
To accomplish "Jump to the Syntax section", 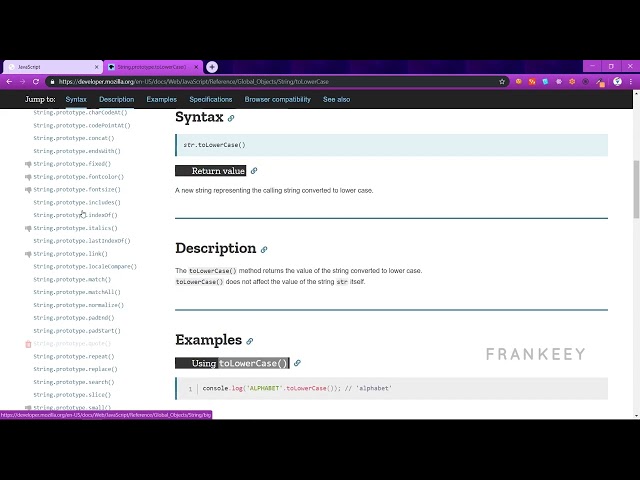I will (76, 100).
